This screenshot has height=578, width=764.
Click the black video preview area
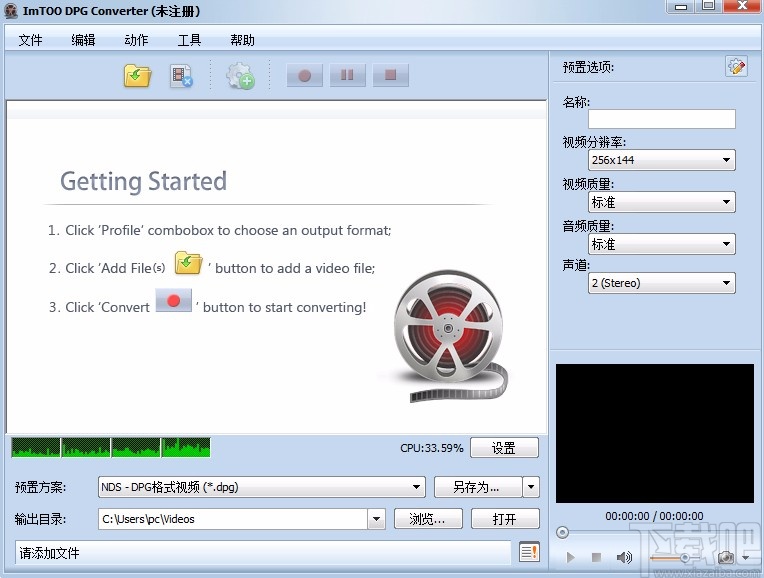pos(655,433)
